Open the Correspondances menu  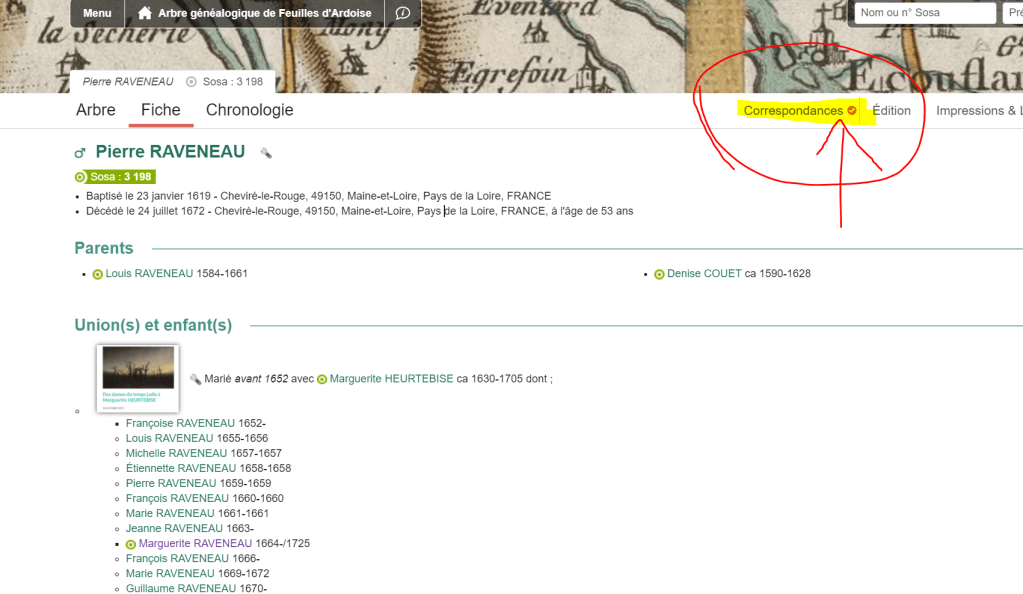click(799, 111)
